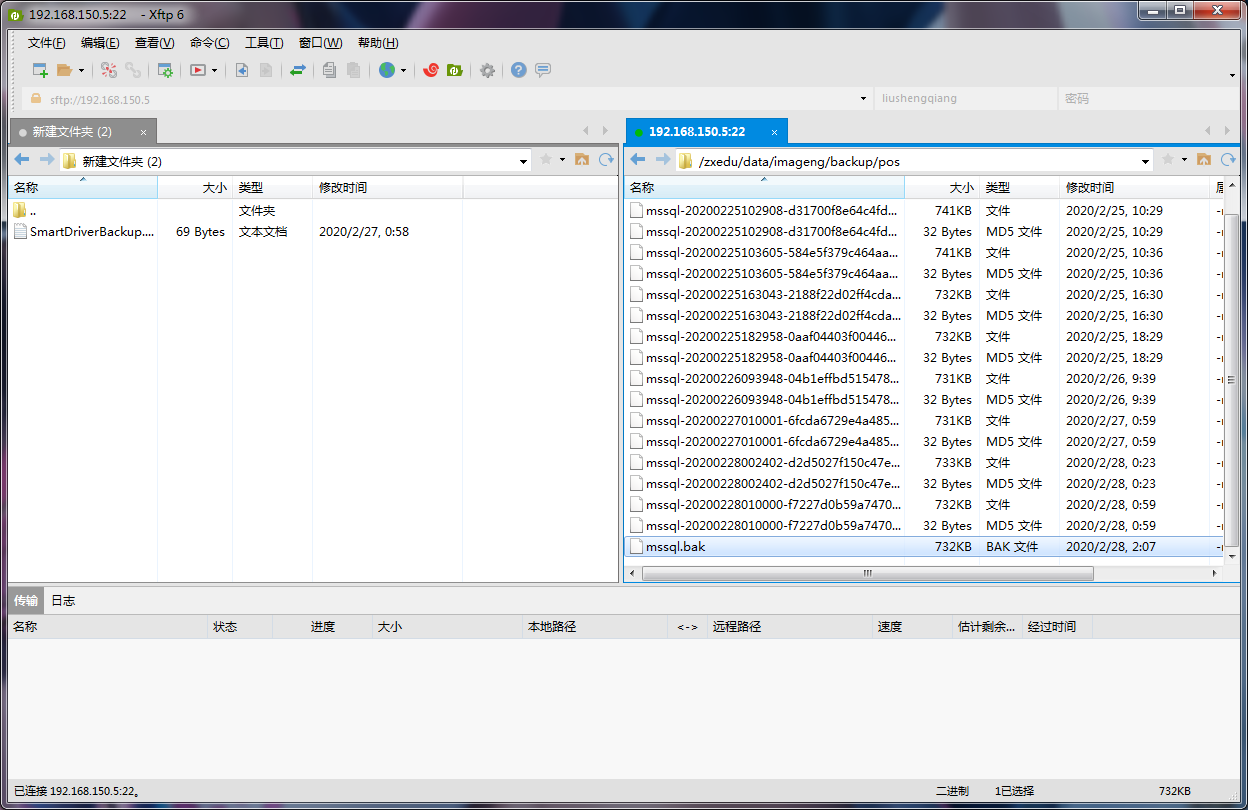This screenshot has height=810, width=1248.
Task: Open the 工具(T) menu
Action: click(264, 43)
